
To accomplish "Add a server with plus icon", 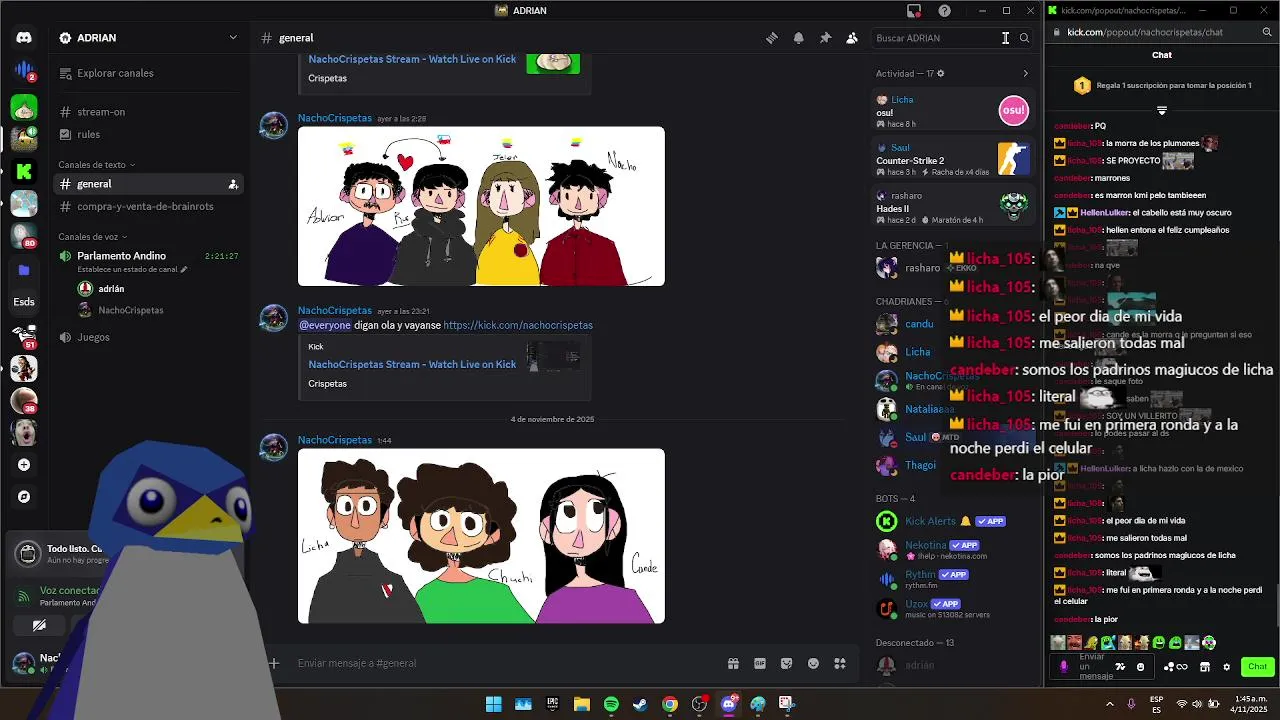I will click(x=24, y=465).
